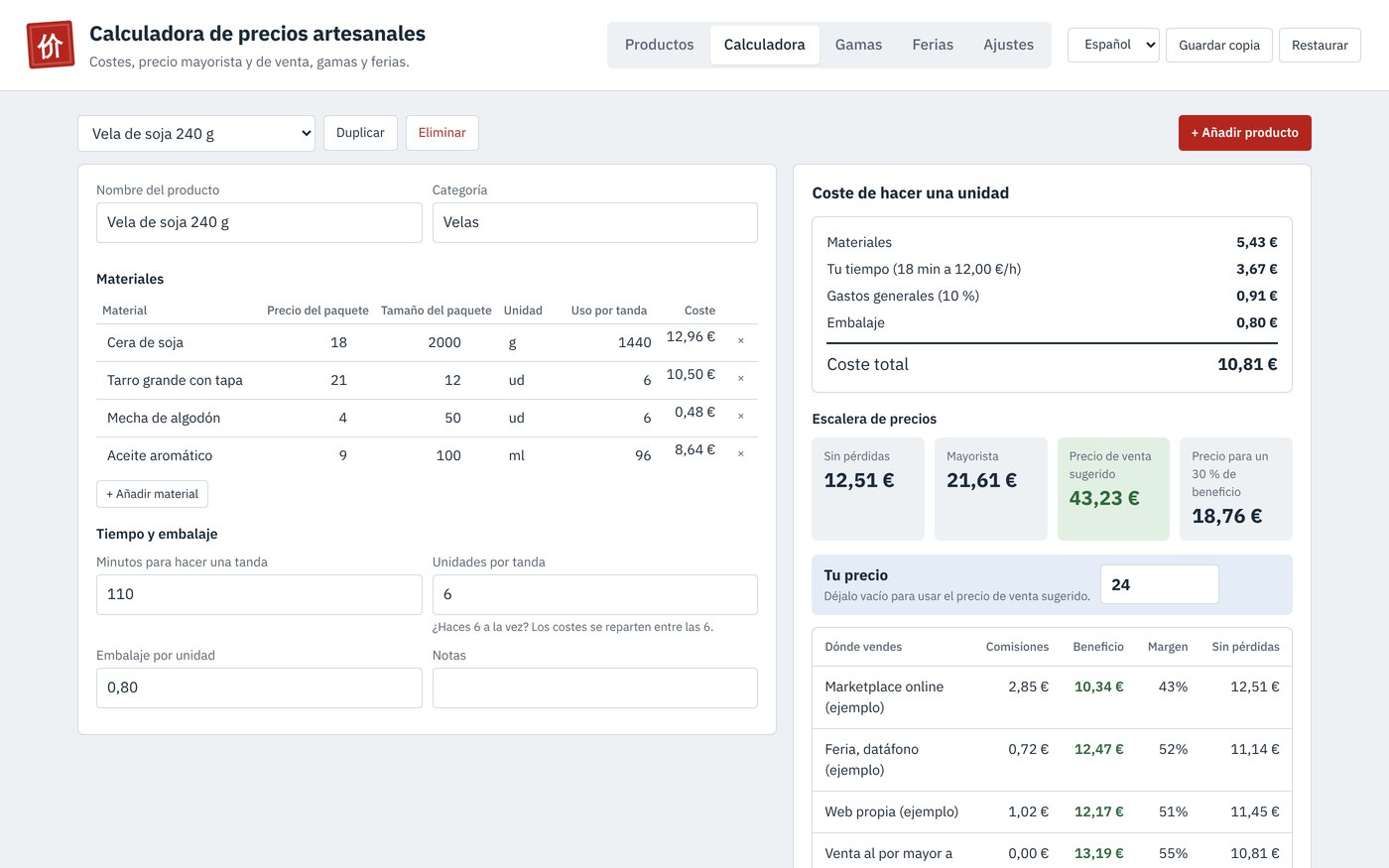Open the Ajustes tab
Screen dimensions: 1389x868
(x=1008, y=45)
